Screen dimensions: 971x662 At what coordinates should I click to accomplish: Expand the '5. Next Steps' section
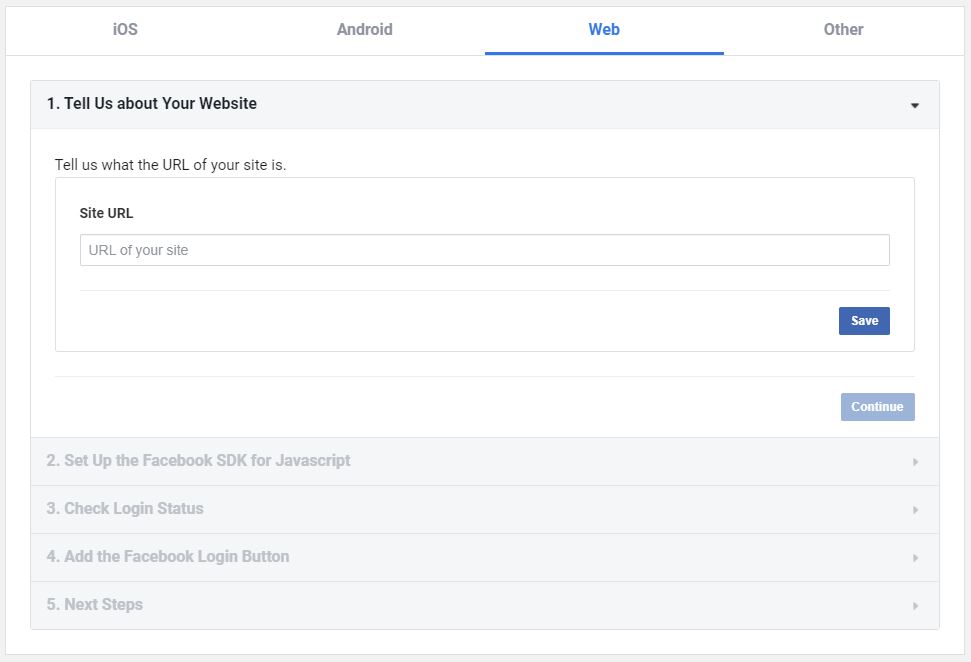(95, 605)
